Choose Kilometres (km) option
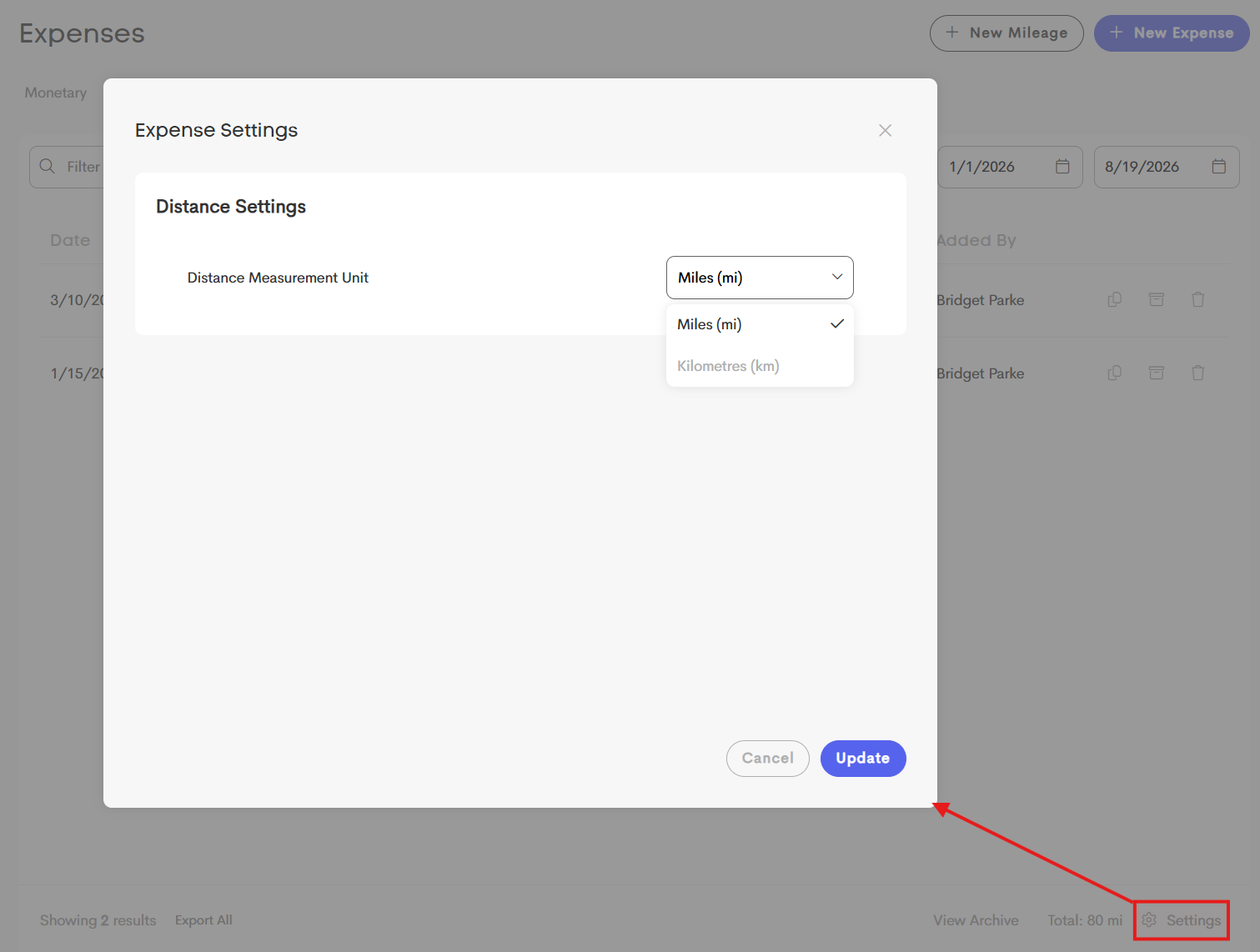This screenshot has width=1260, height=952. click(760, 366)
